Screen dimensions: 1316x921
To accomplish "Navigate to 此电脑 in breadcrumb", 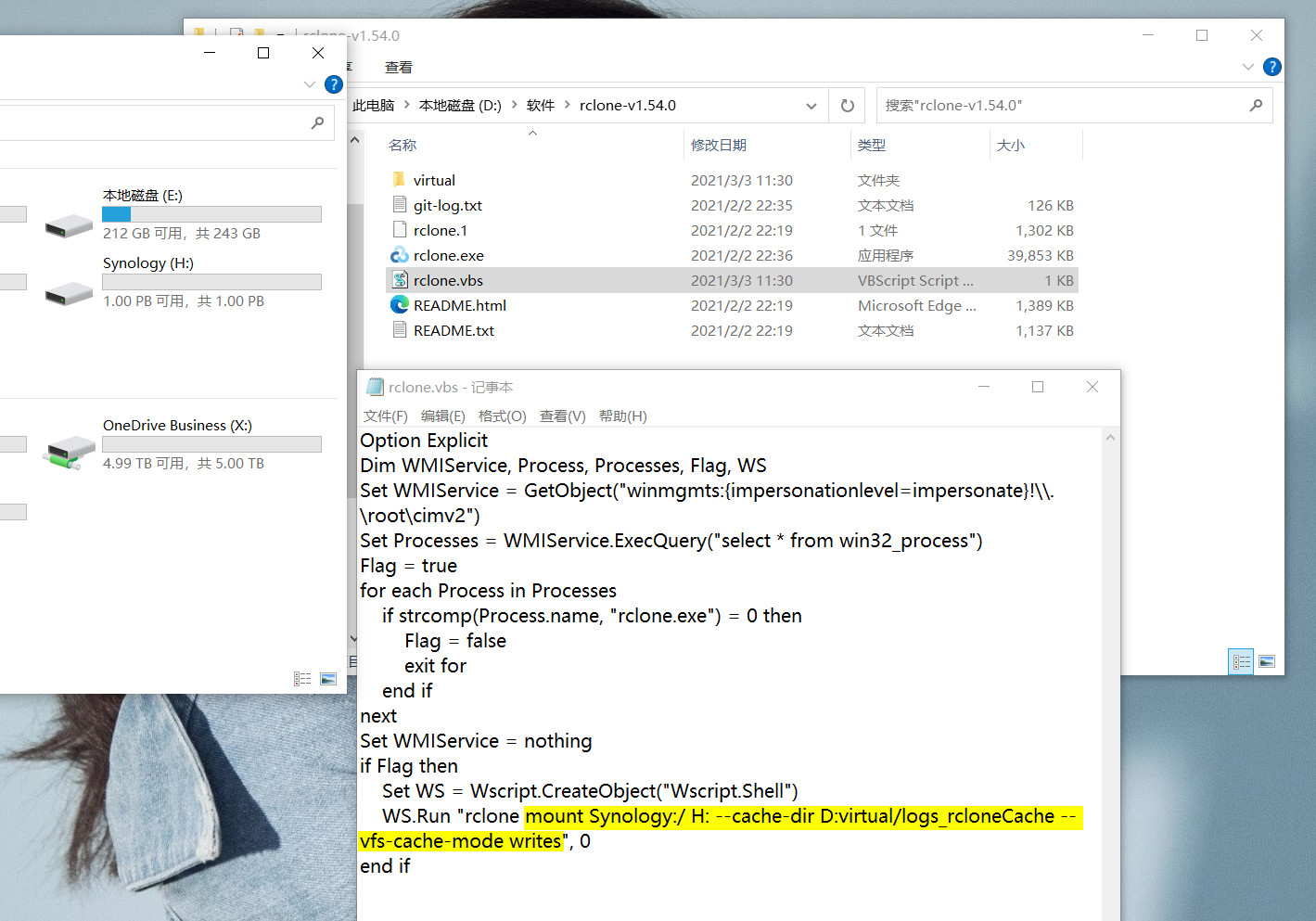I will click(373, 106).
